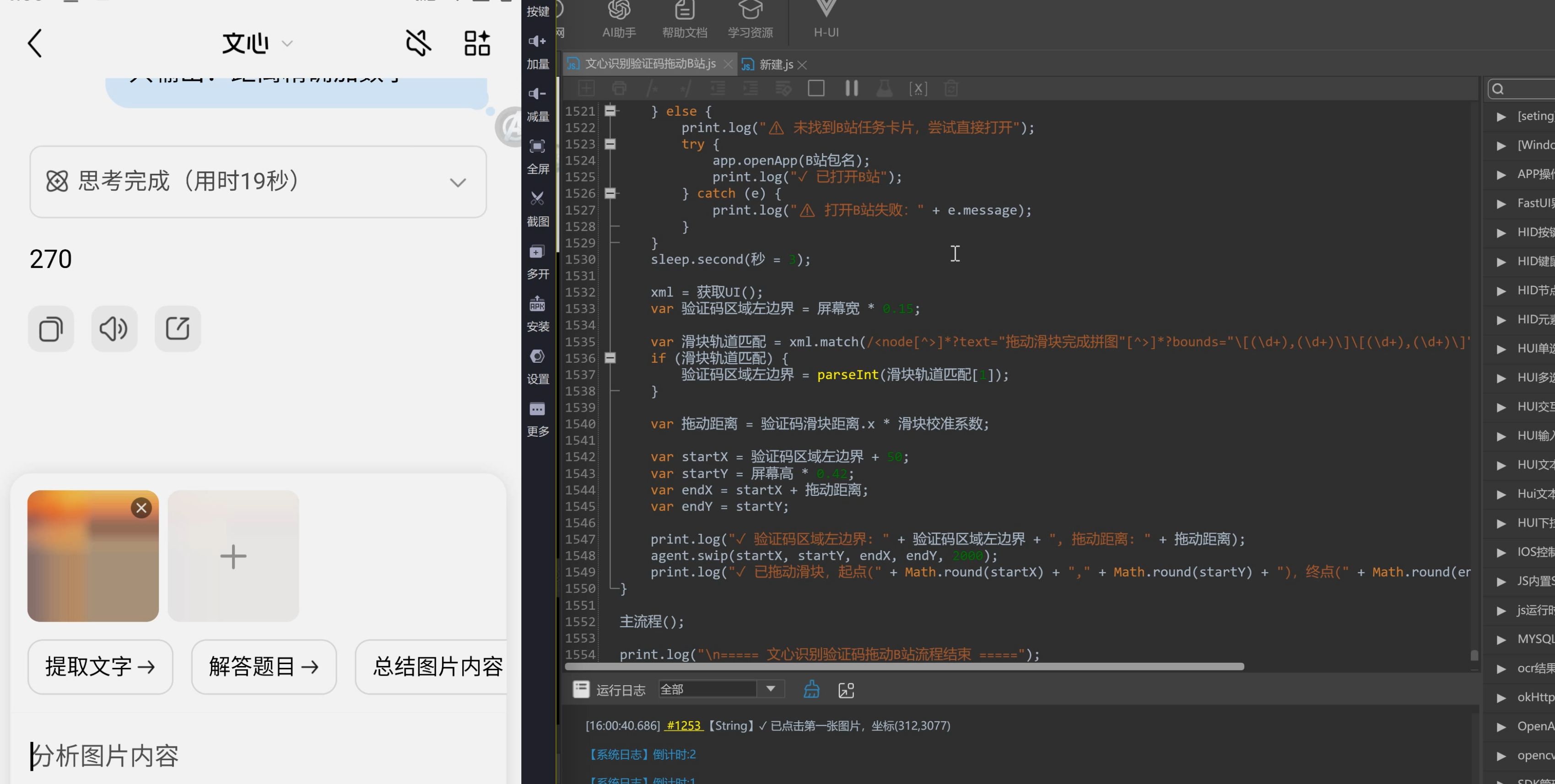Pause the running script

851,89
